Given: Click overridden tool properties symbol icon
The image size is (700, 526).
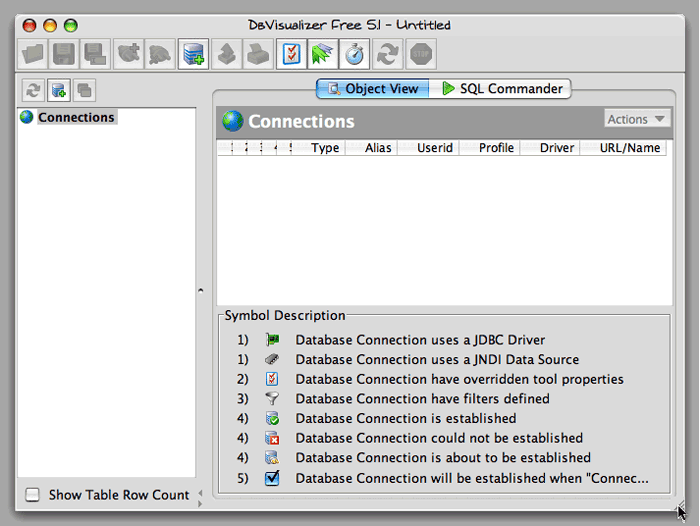Looking at the screenshot, I should [x=272, y=379].
